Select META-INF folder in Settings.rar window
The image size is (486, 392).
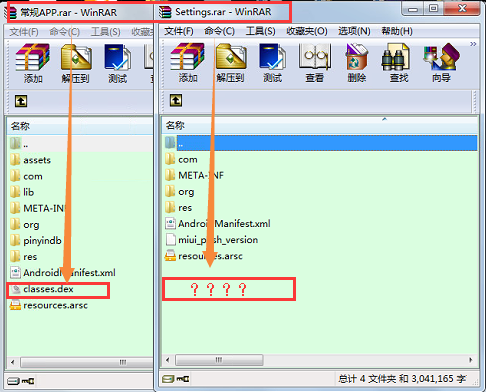pos(194,175)
